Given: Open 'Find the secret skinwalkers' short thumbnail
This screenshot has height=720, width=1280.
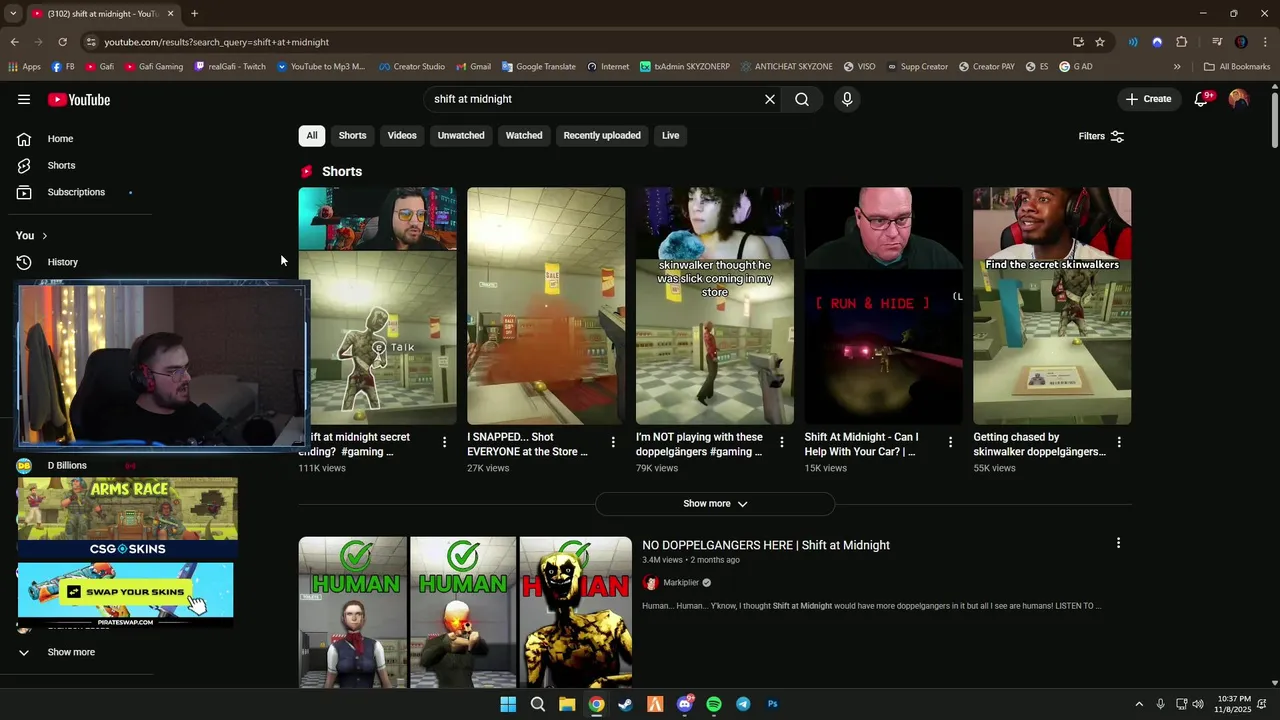Looking at the screenshot, I should tap(1052, 306).
